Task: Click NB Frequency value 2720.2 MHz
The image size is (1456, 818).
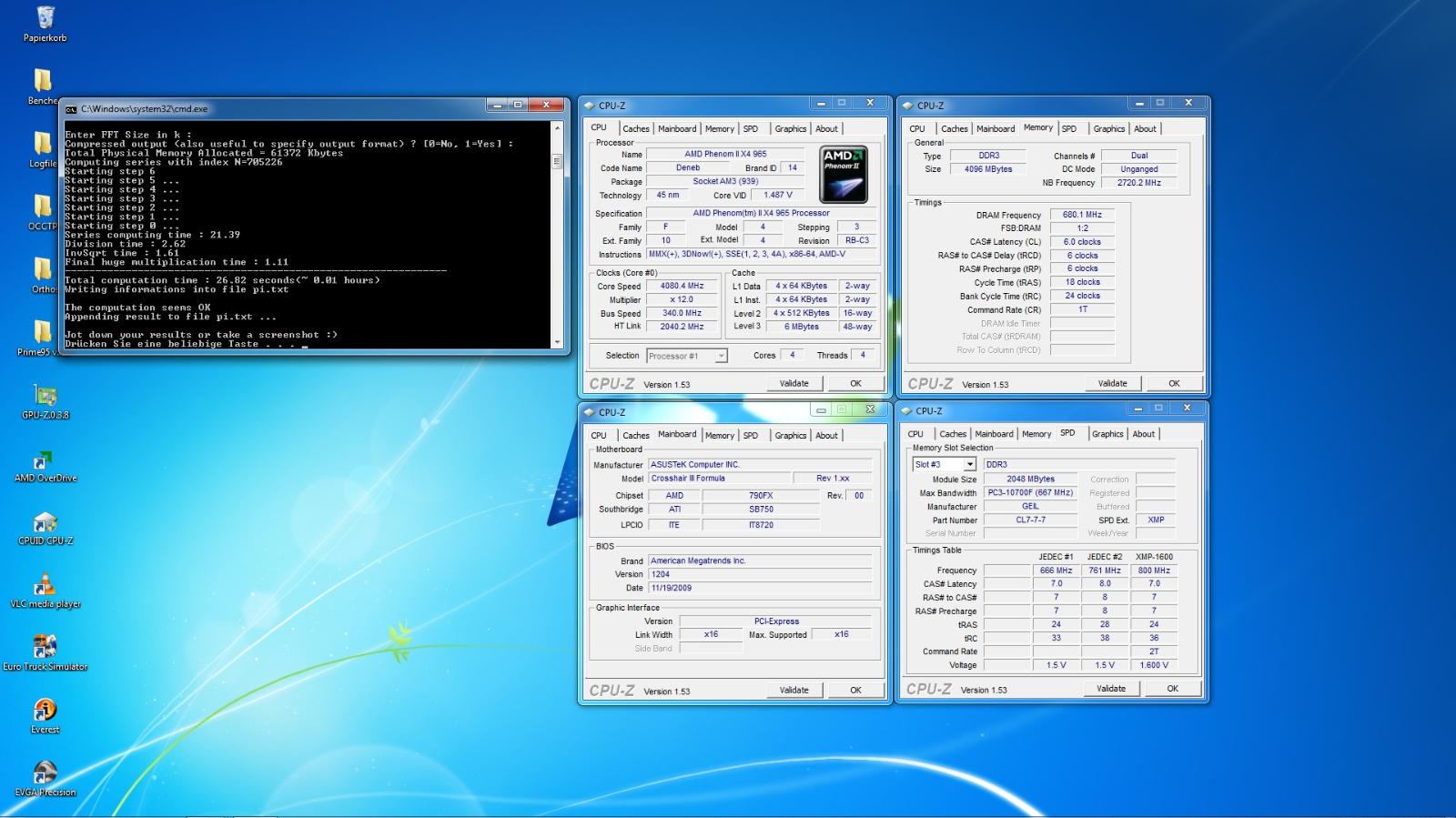Action: 1139,182
